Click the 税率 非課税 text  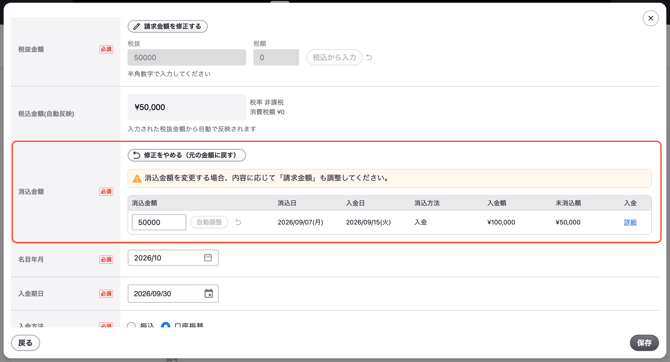pyautogui.click(x=267, y=102)
